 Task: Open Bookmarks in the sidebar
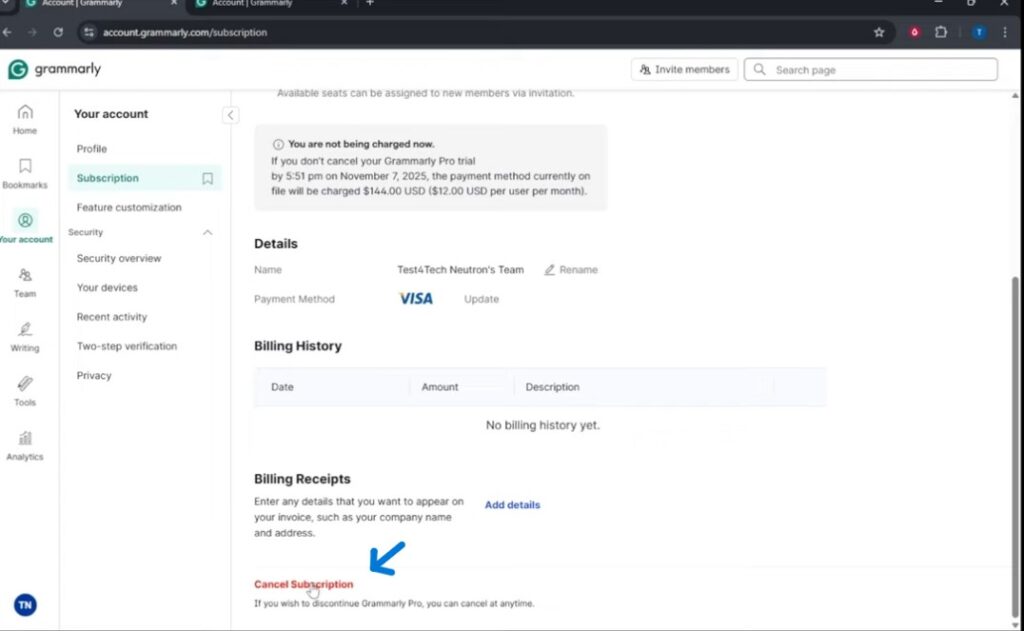click(x=25, y=172)
